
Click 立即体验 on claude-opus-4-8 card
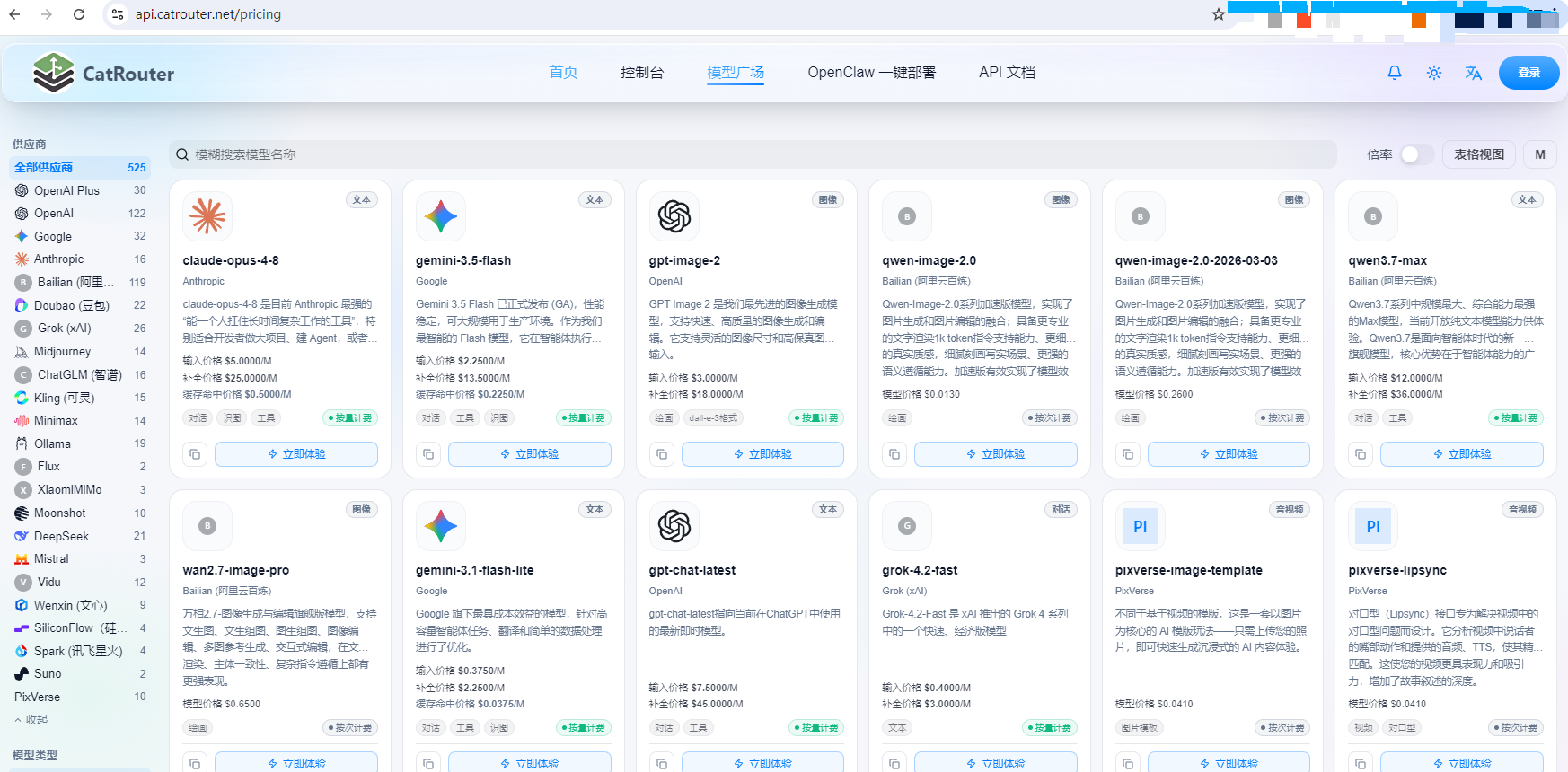point(296,454)
